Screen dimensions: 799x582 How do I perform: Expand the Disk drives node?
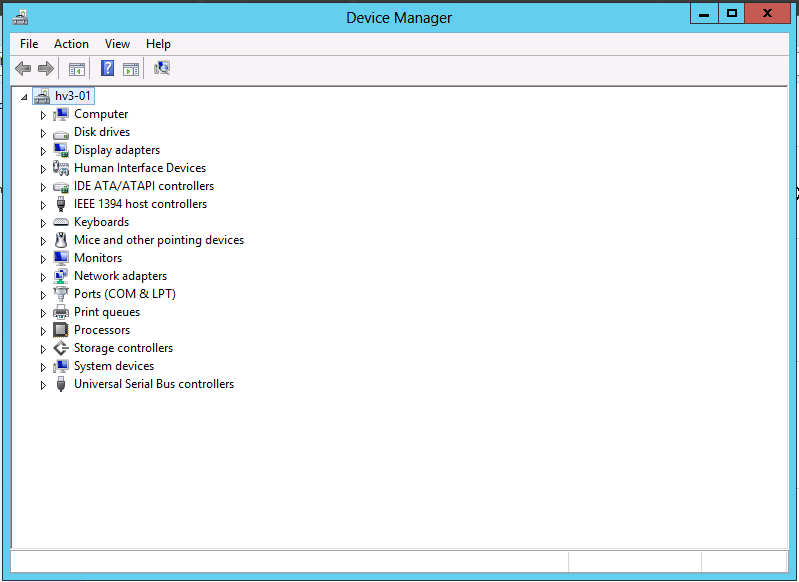(x=43, y=133)
